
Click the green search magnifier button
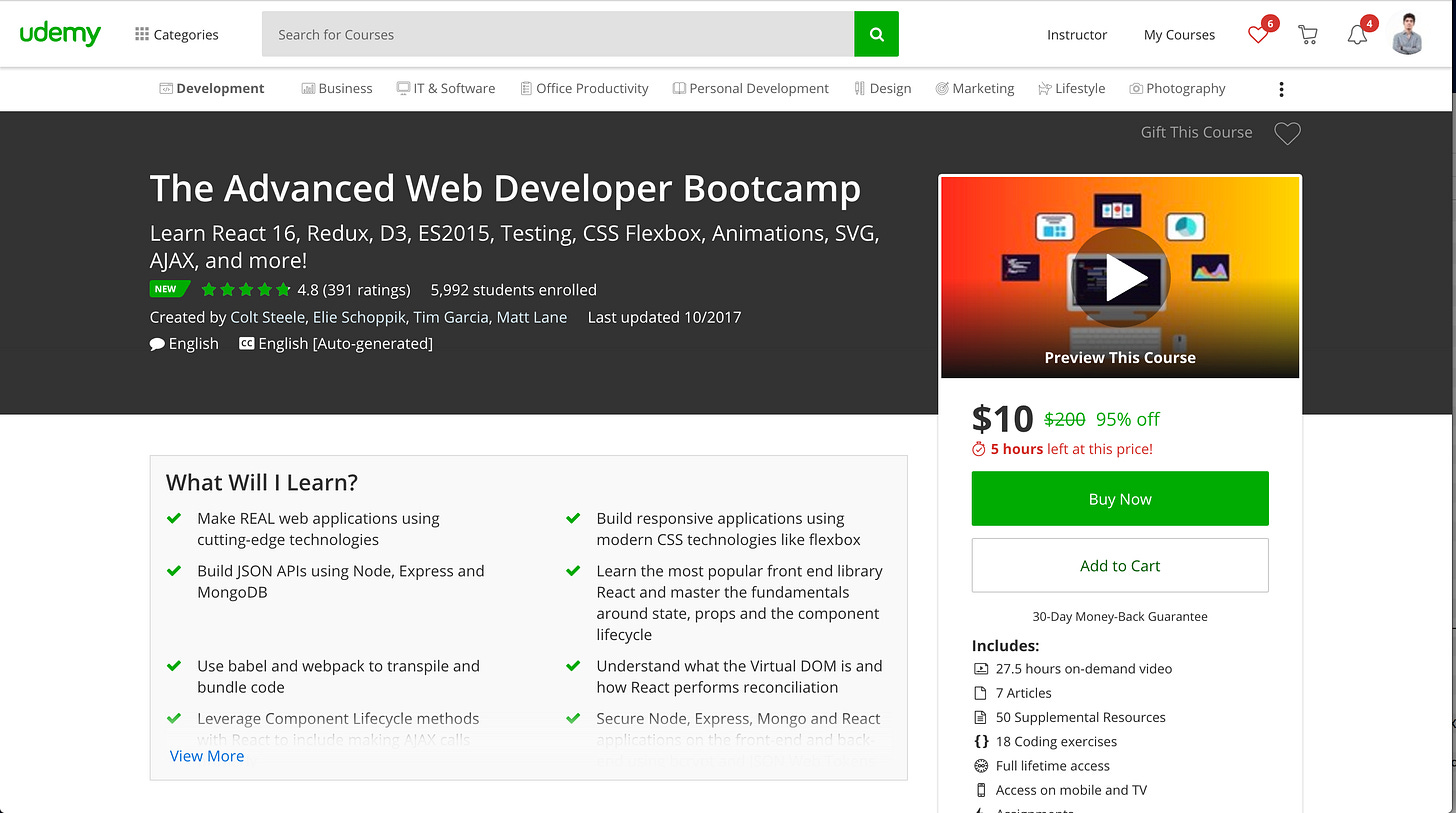(877, 34)
